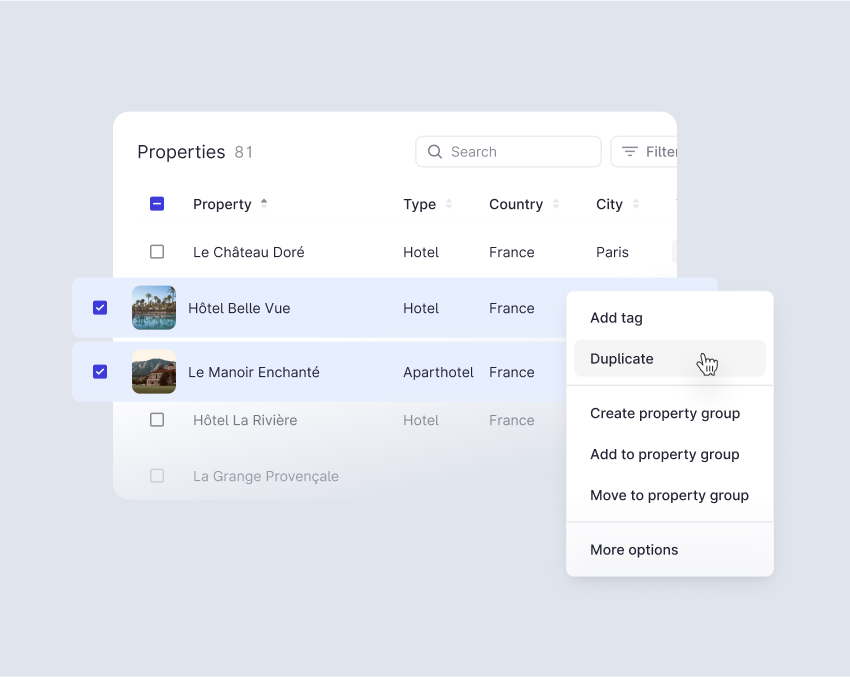Sort by Type column arrows
The width and height of the screenshot is (850, 677).
pyautogui.click(x=449, y=204)
